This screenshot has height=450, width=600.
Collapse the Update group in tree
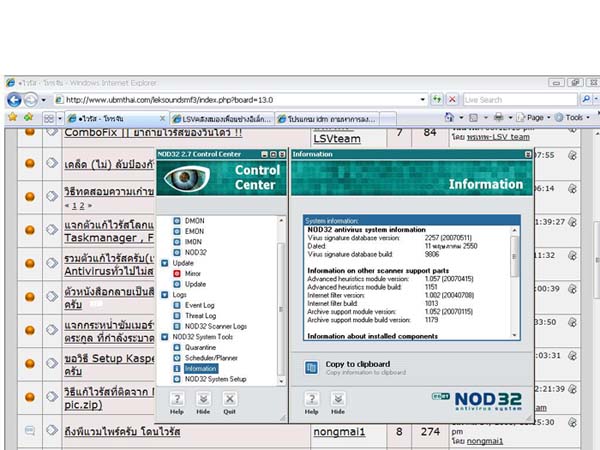[x=165, y=263]
